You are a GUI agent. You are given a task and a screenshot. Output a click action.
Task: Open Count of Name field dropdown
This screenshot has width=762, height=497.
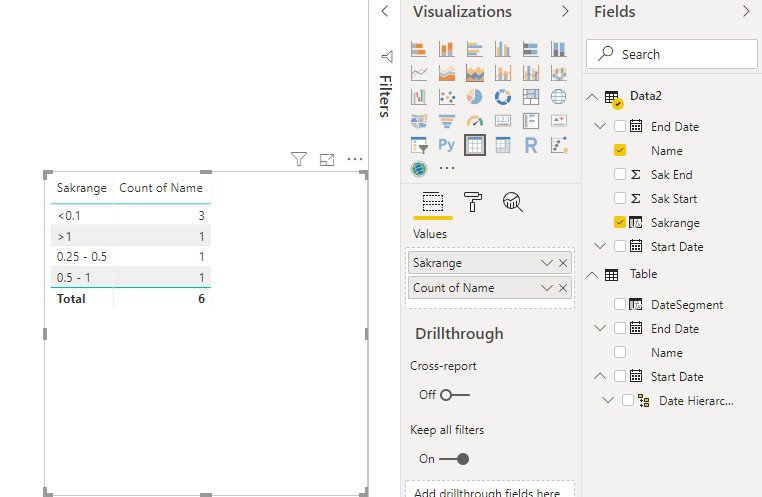point(547,288)
